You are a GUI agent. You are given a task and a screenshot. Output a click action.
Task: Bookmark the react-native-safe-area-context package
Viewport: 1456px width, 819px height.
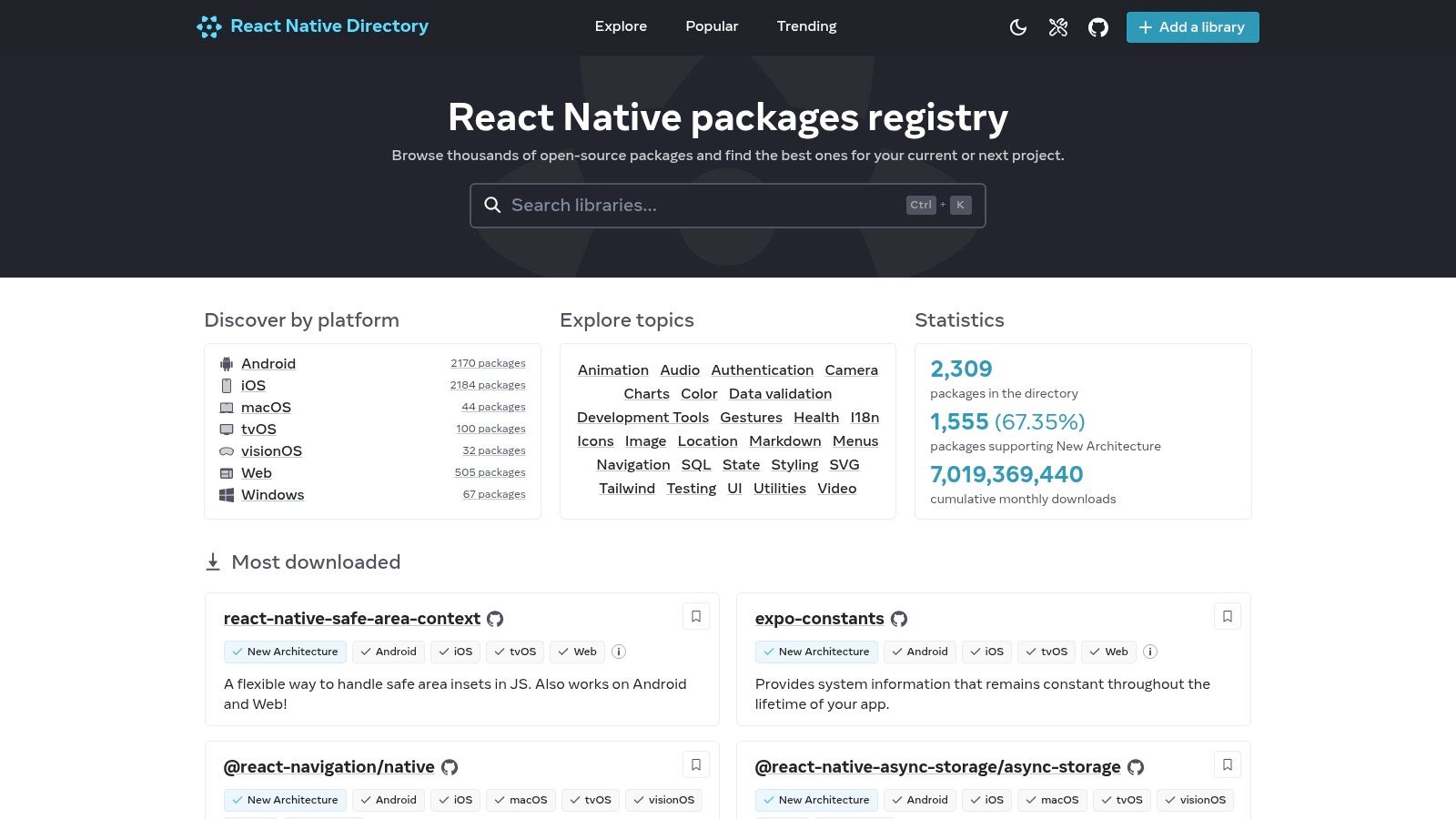click(696, 616)
